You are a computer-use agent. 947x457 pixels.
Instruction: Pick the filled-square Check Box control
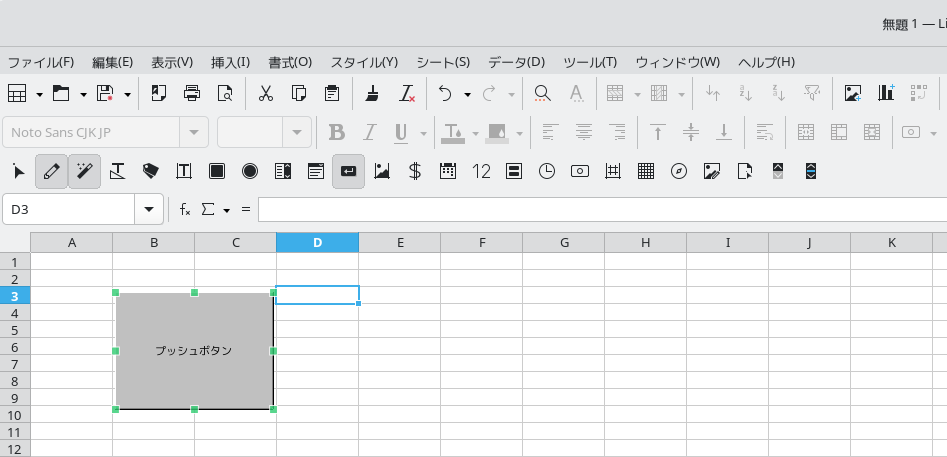pos(217,171)
